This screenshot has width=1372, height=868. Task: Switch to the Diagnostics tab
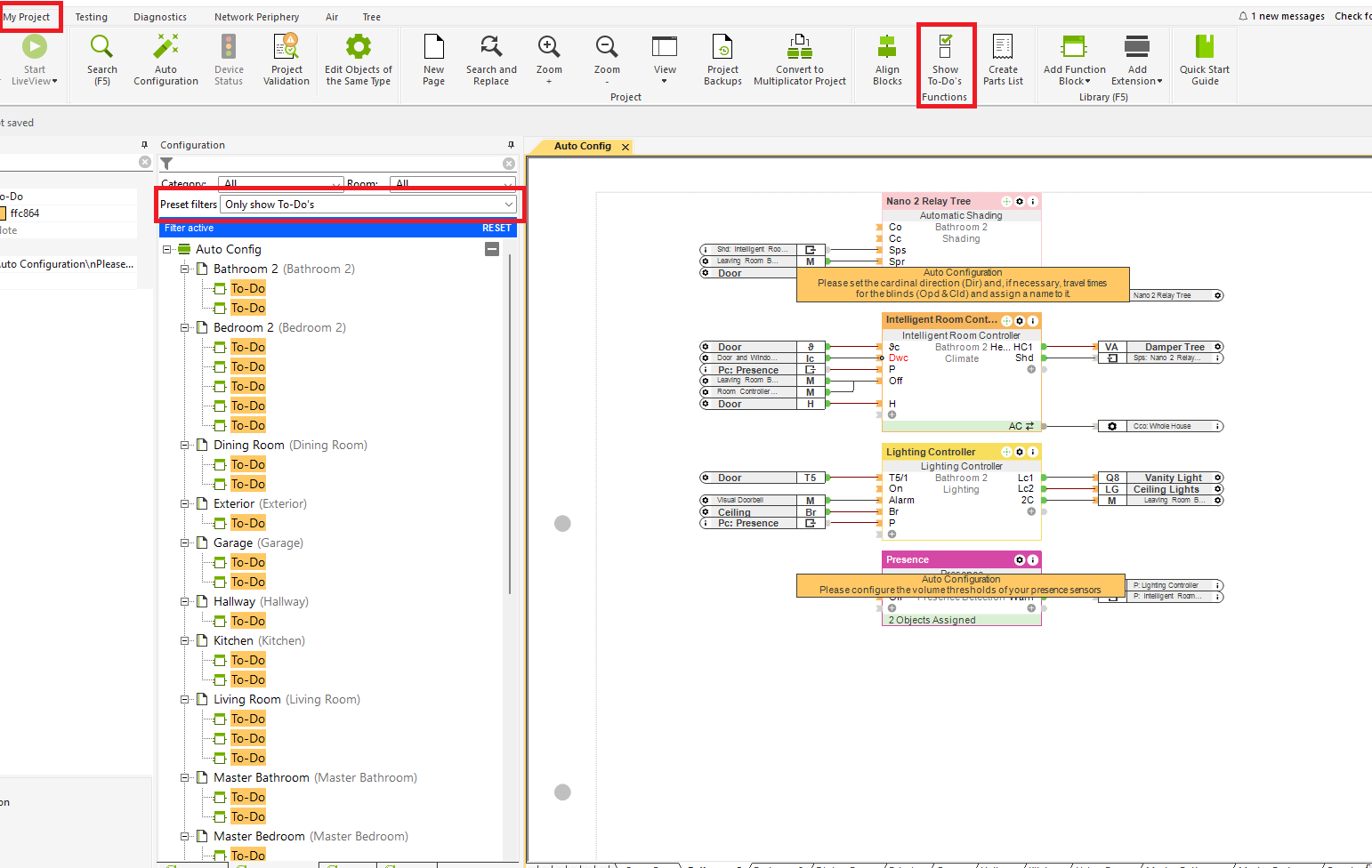160,17
